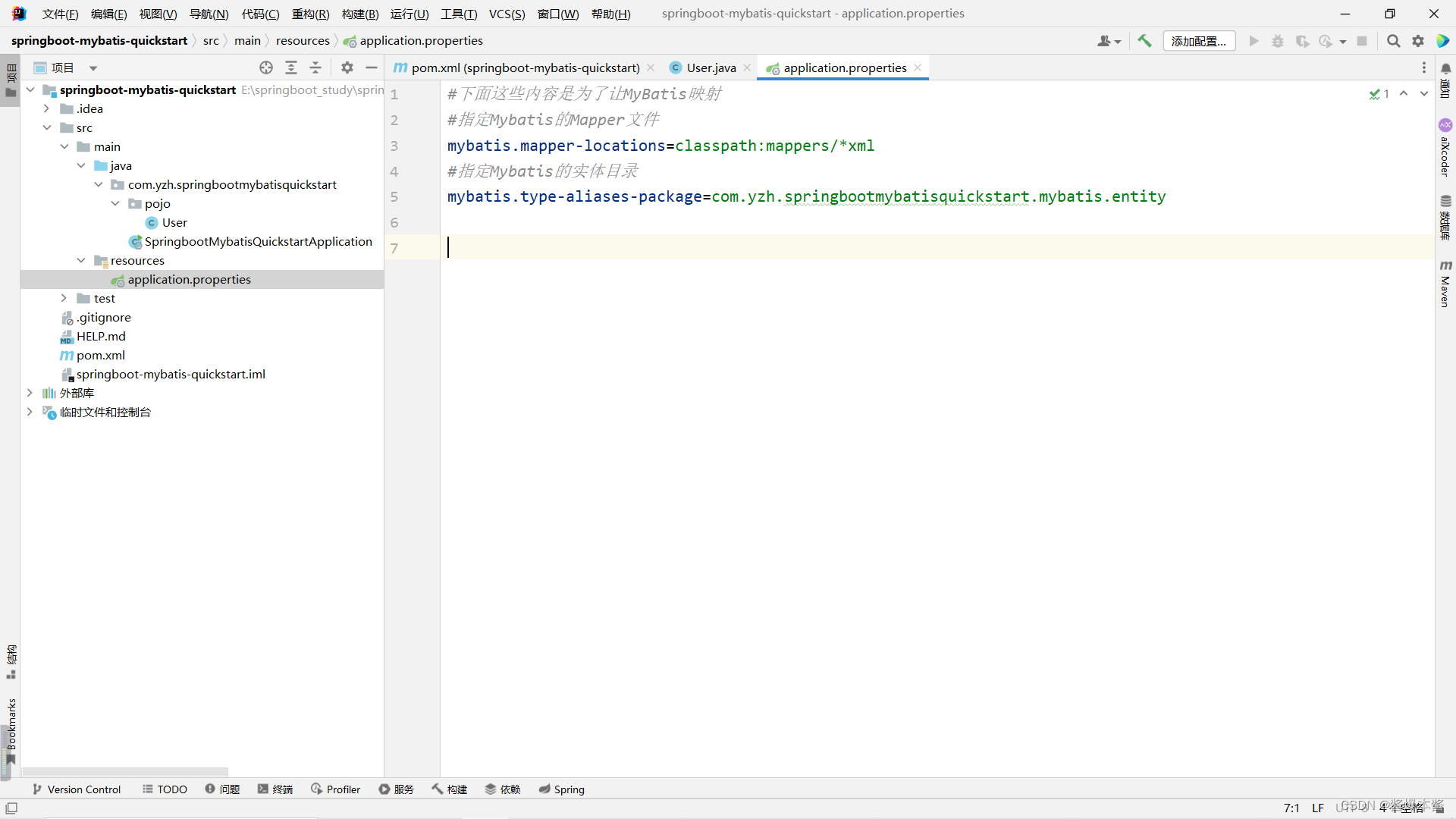
Task: Collapse the pojo package
Action: [x=115, y=203]
